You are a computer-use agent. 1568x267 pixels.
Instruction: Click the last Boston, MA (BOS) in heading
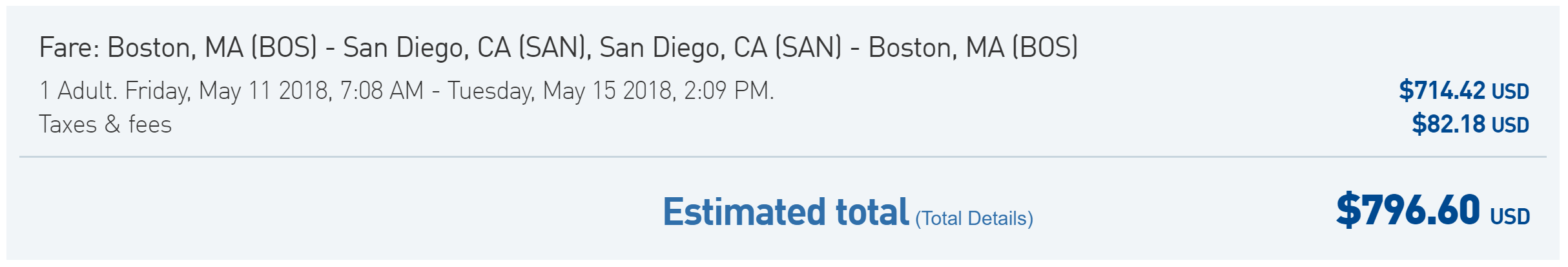(x=973, y=48)
